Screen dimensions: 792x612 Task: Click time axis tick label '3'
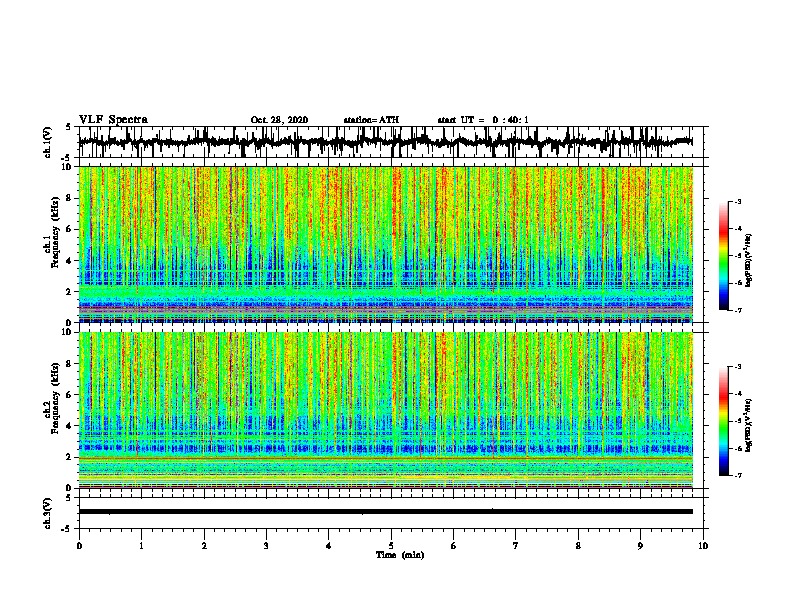coord(266,546)
